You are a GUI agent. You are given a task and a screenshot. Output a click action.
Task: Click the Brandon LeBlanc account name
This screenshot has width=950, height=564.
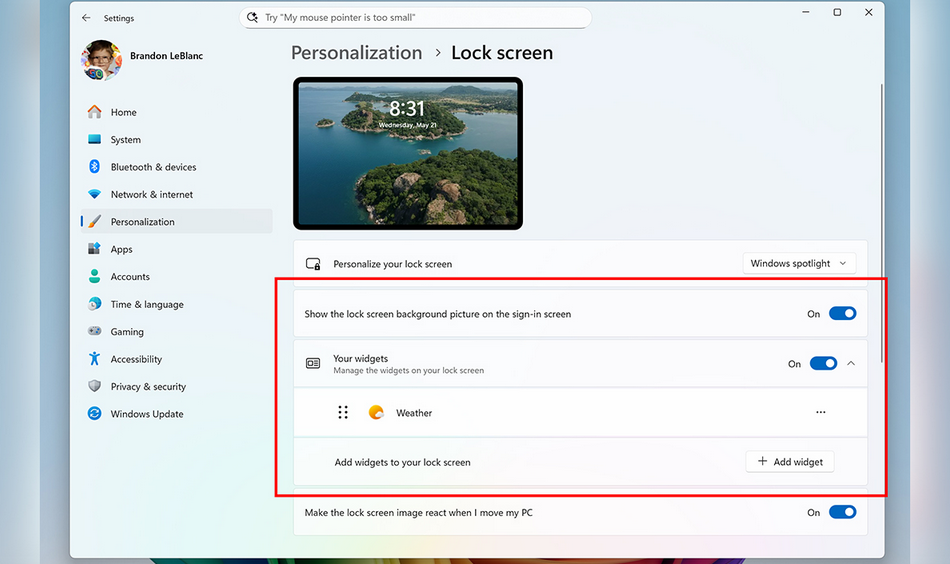coord(167,56)
